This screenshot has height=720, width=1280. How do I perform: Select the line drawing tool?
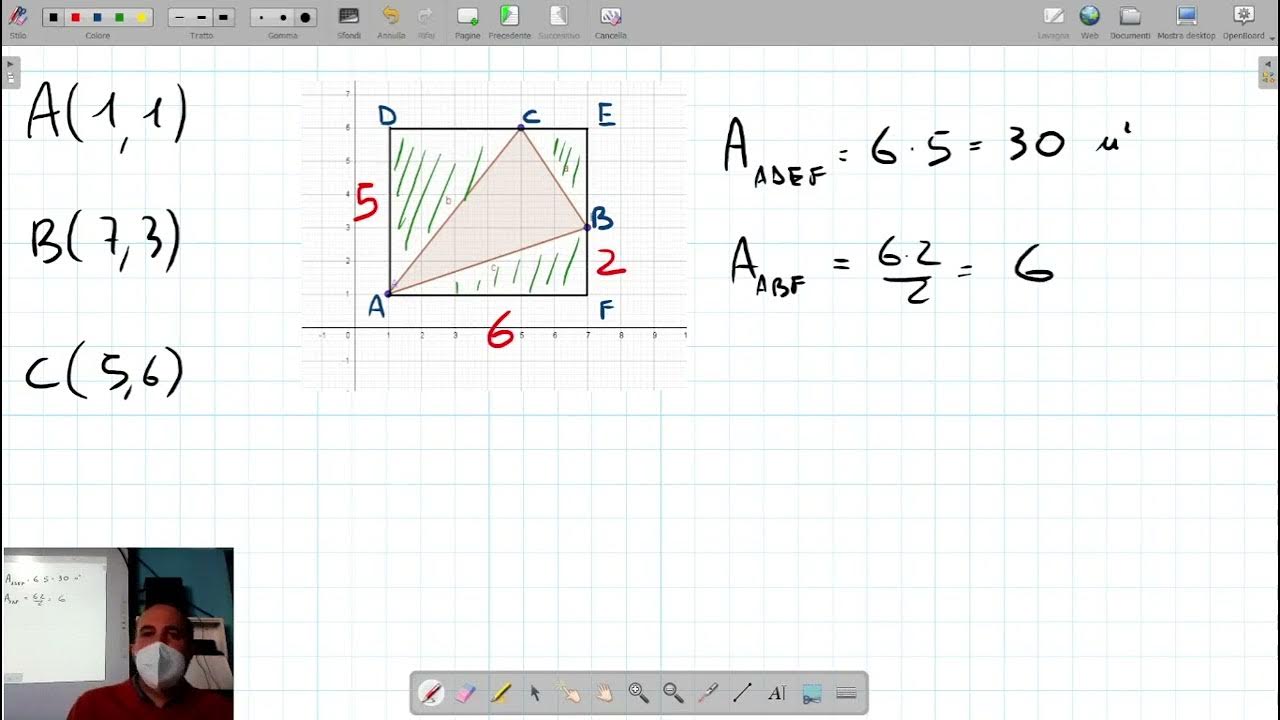tap(742, 692)
